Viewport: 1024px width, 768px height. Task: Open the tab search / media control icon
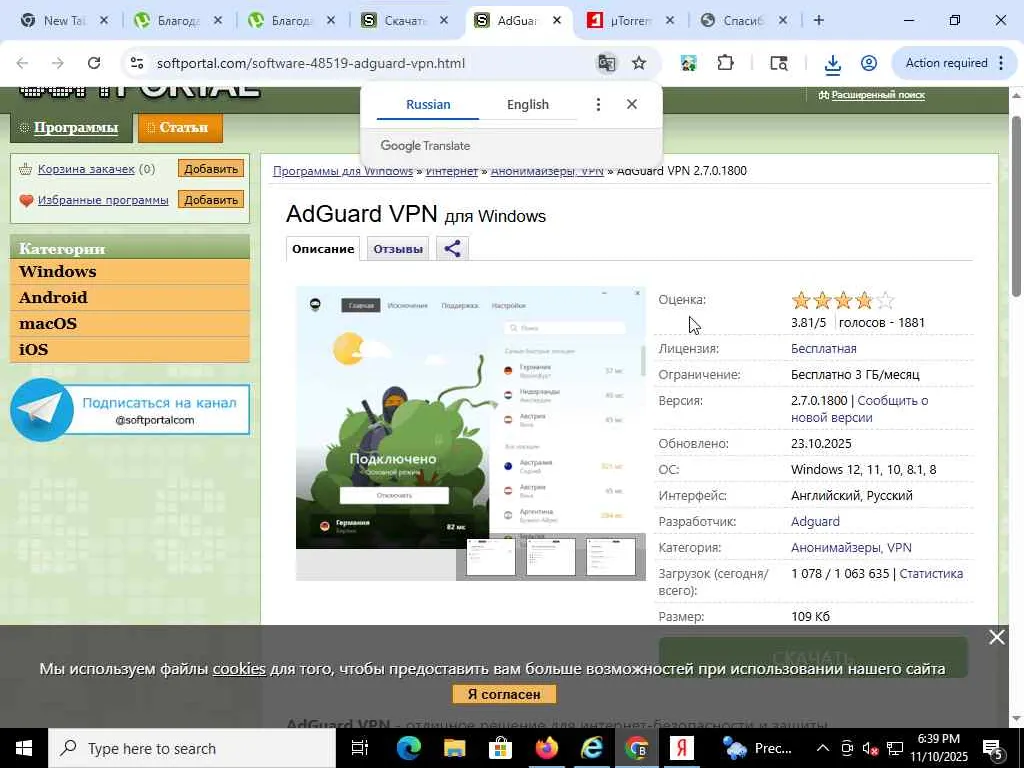click(778, 63)
